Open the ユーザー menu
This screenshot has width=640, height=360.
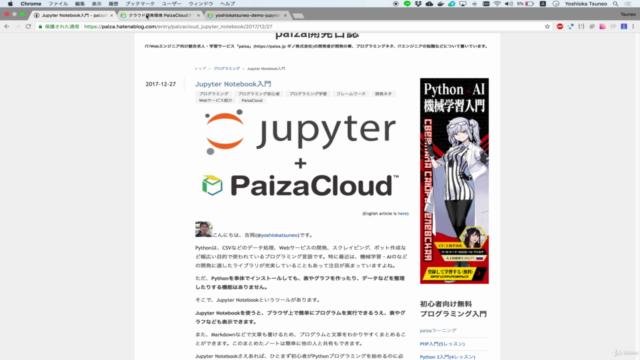(x=171, y=4)
